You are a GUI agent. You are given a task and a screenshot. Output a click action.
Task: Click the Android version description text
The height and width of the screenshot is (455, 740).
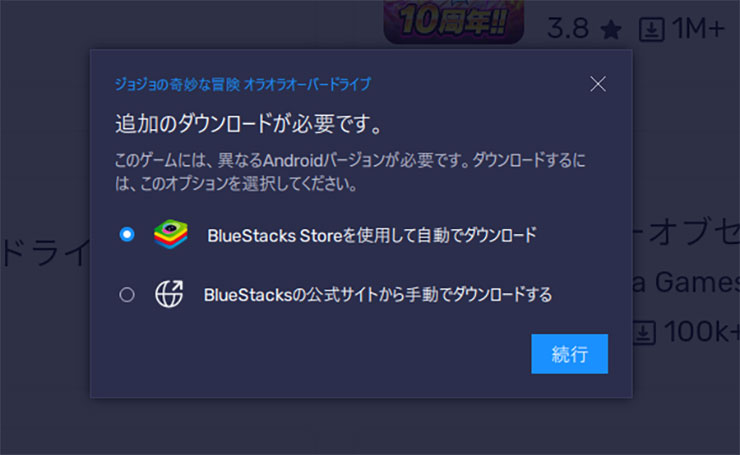[350, 172]
